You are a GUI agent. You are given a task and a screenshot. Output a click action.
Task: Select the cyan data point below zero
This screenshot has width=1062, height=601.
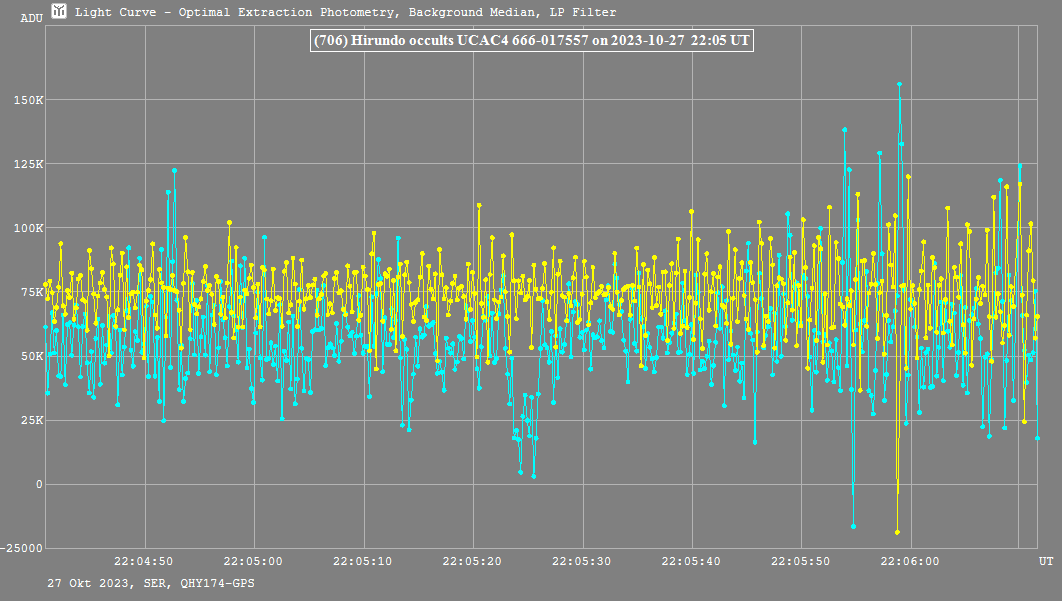point(853,526)
